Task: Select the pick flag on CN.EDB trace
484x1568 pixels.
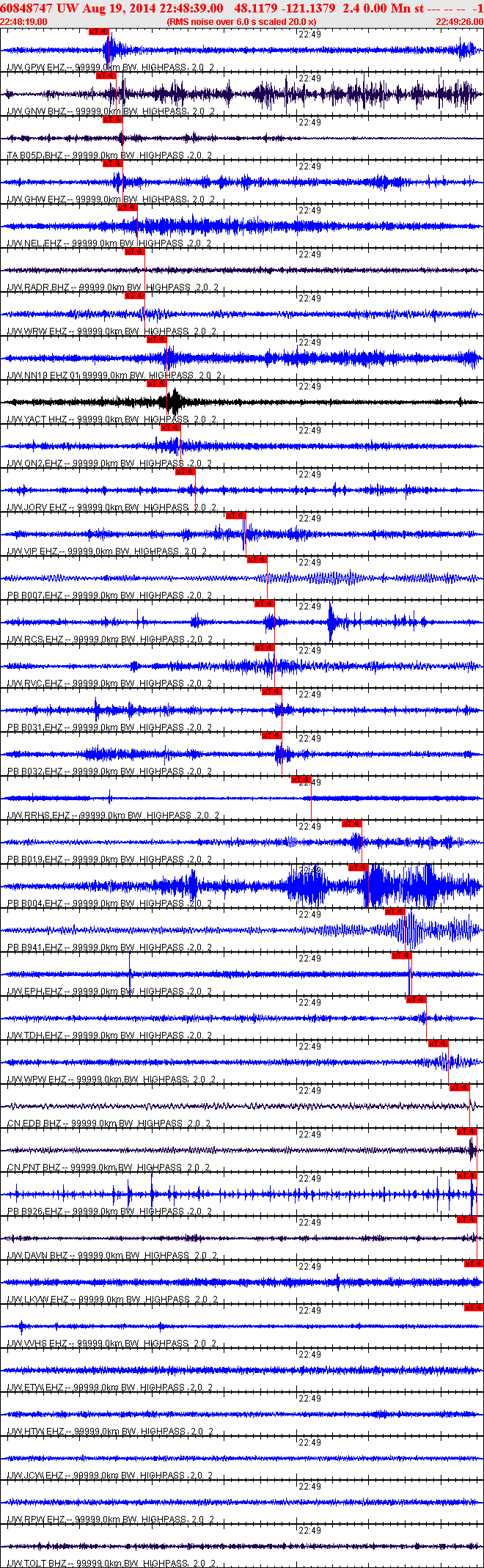Action: [x=459, y=1088]
